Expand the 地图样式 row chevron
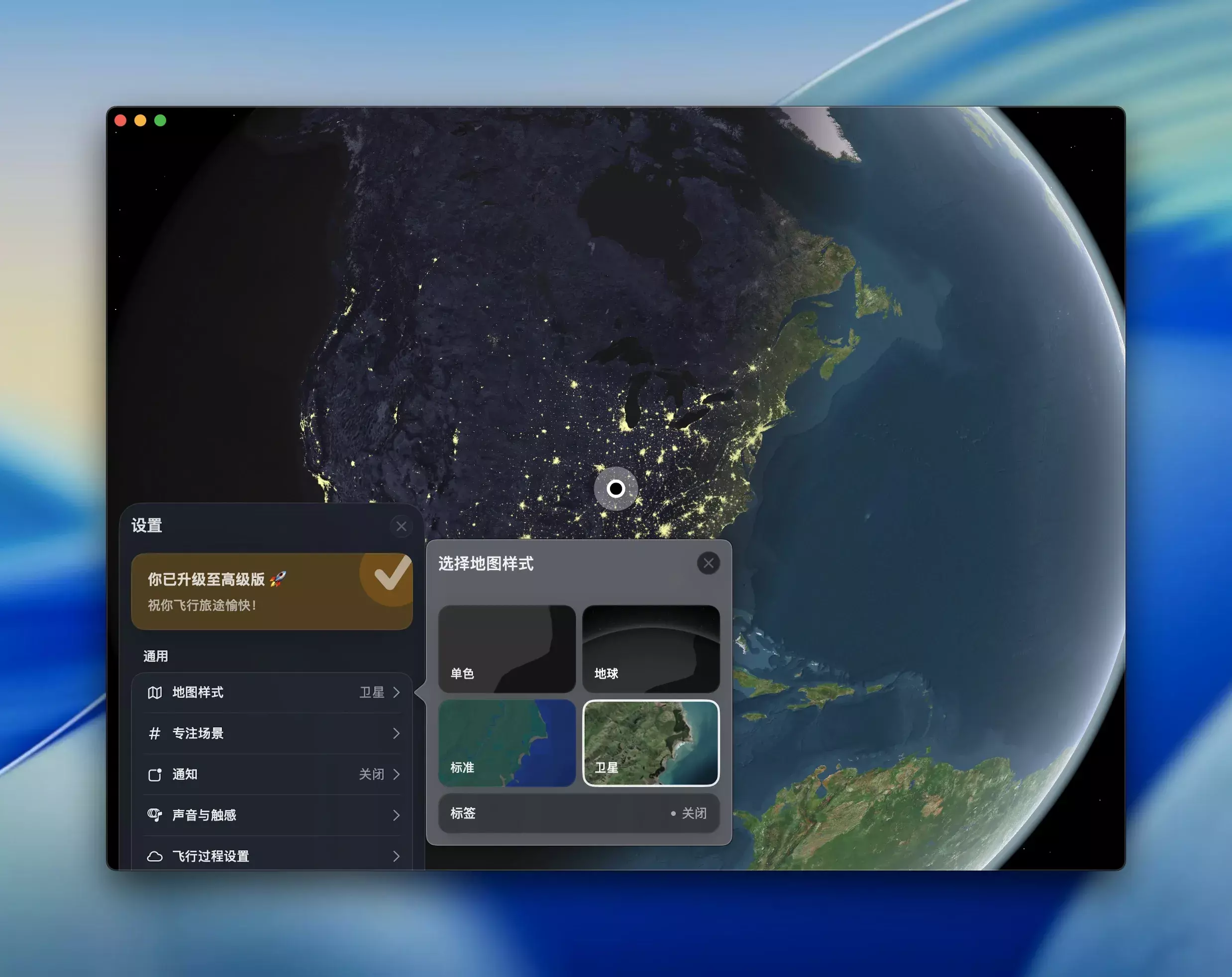 [x=396, y=692]
